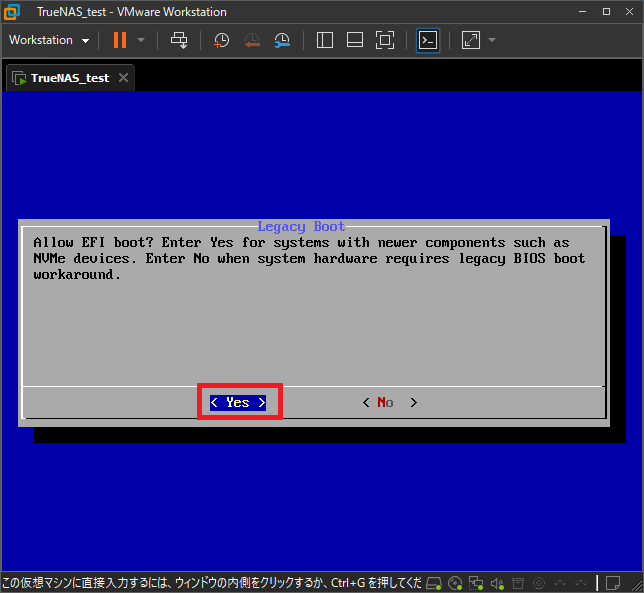Click the VMware Workstation app icon

pos(12,11)
